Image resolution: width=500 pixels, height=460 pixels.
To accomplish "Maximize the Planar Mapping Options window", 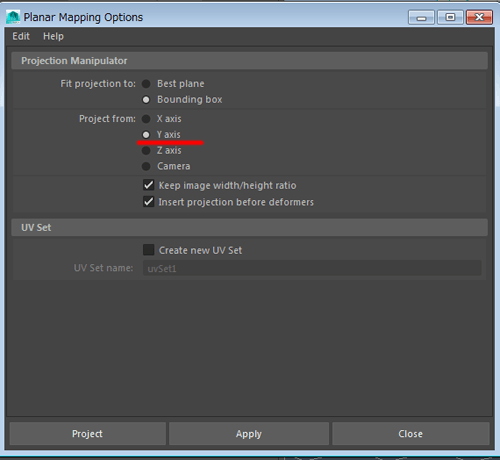I will pyautogui.click(x=450, y=17).
